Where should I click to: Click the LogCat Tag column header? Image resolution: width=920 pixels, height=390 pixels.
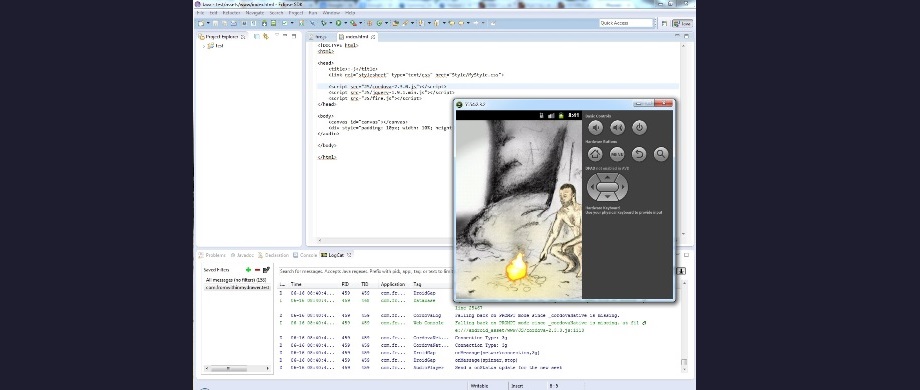pyautogui.click(x=417, y=284)
